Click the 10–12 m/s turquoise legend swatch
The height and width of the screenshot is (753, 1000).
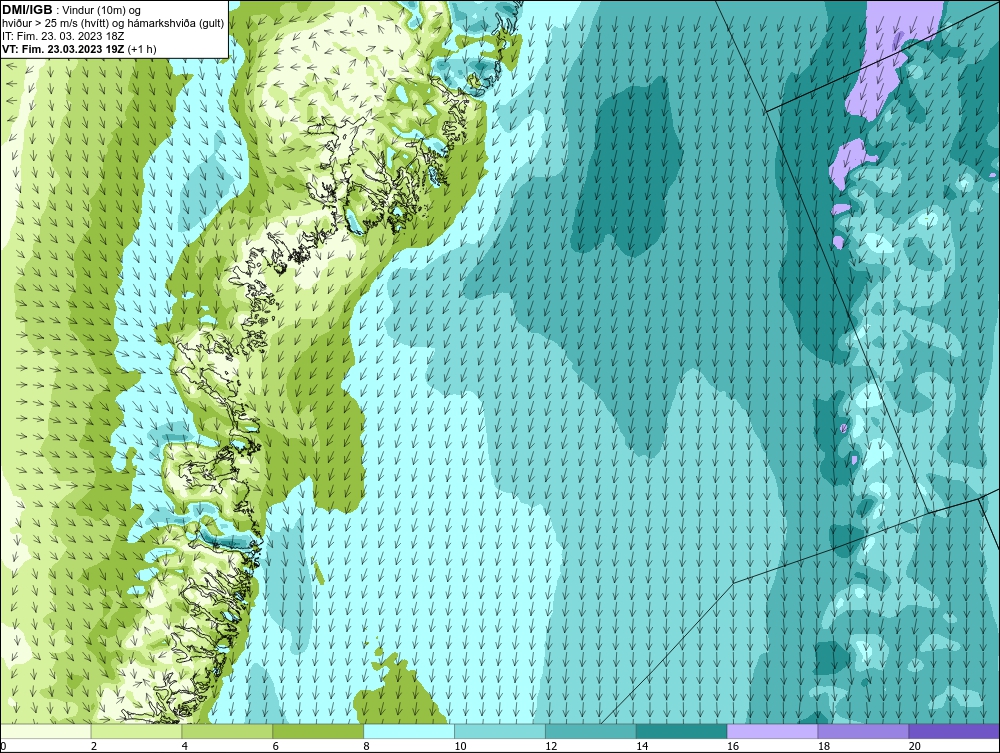pos(500,731)
